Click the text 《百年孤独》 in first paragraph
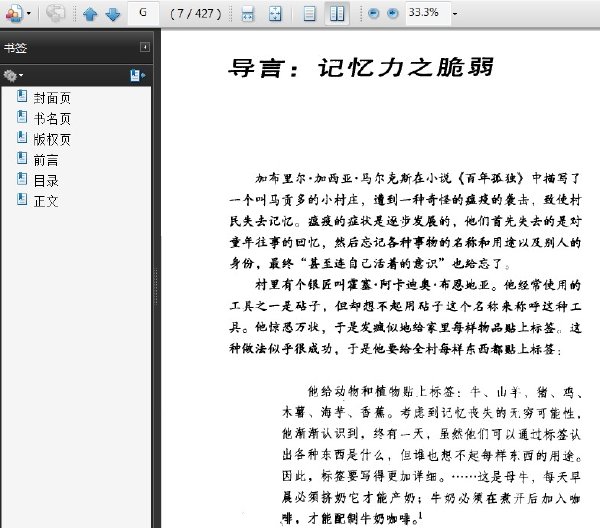The width and height of the screenshot is (600, 528). (490, 178)
